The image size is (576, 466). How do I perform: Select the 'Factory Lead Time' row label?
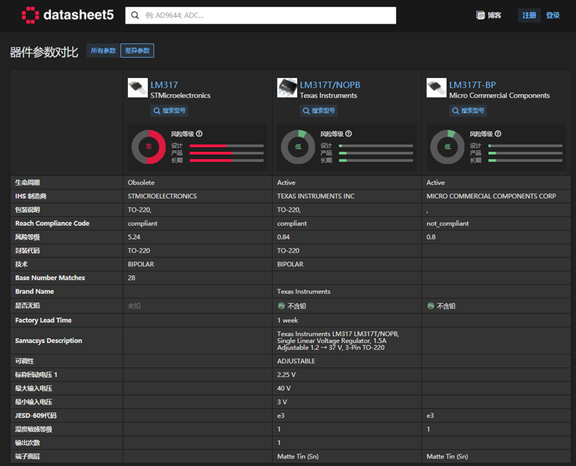click(x=43, y=320)
